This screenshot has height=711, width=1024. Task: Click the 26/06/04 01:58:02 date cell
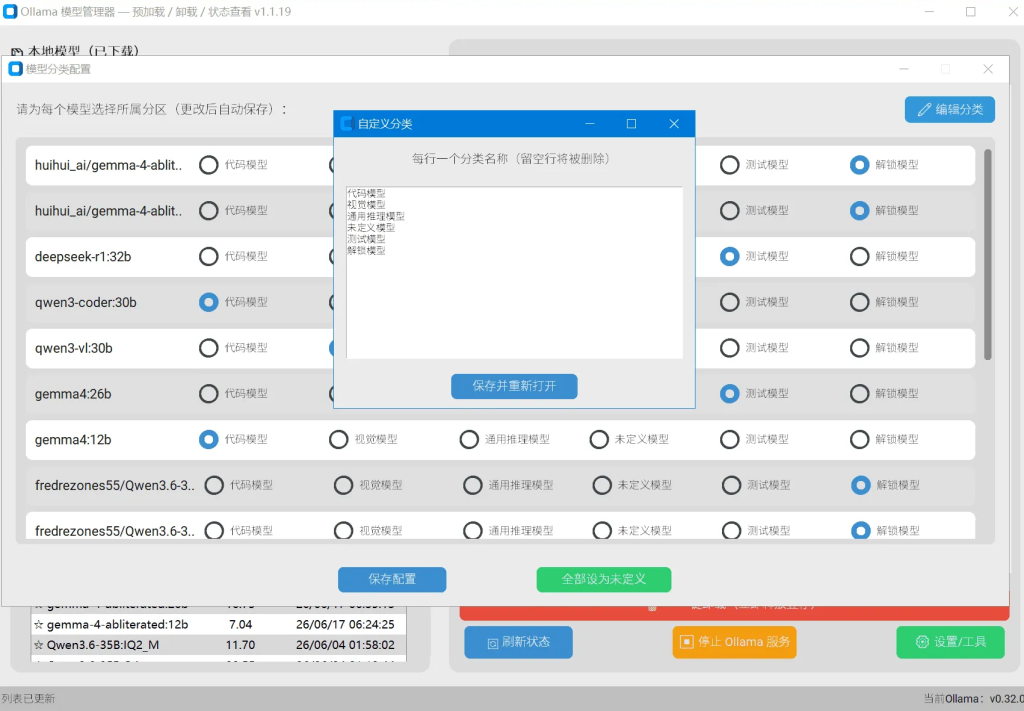coord(345,645)
